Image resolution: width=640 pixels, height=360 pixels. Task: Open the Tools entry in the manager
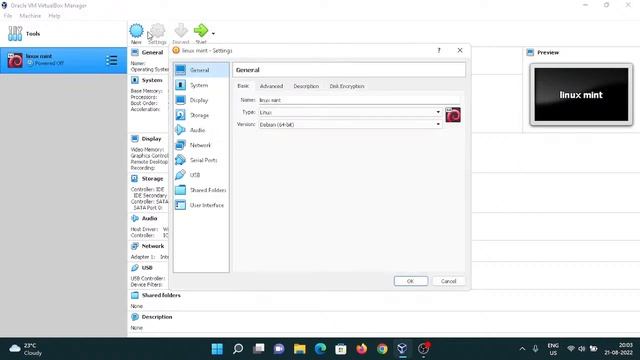coord(63,33)
